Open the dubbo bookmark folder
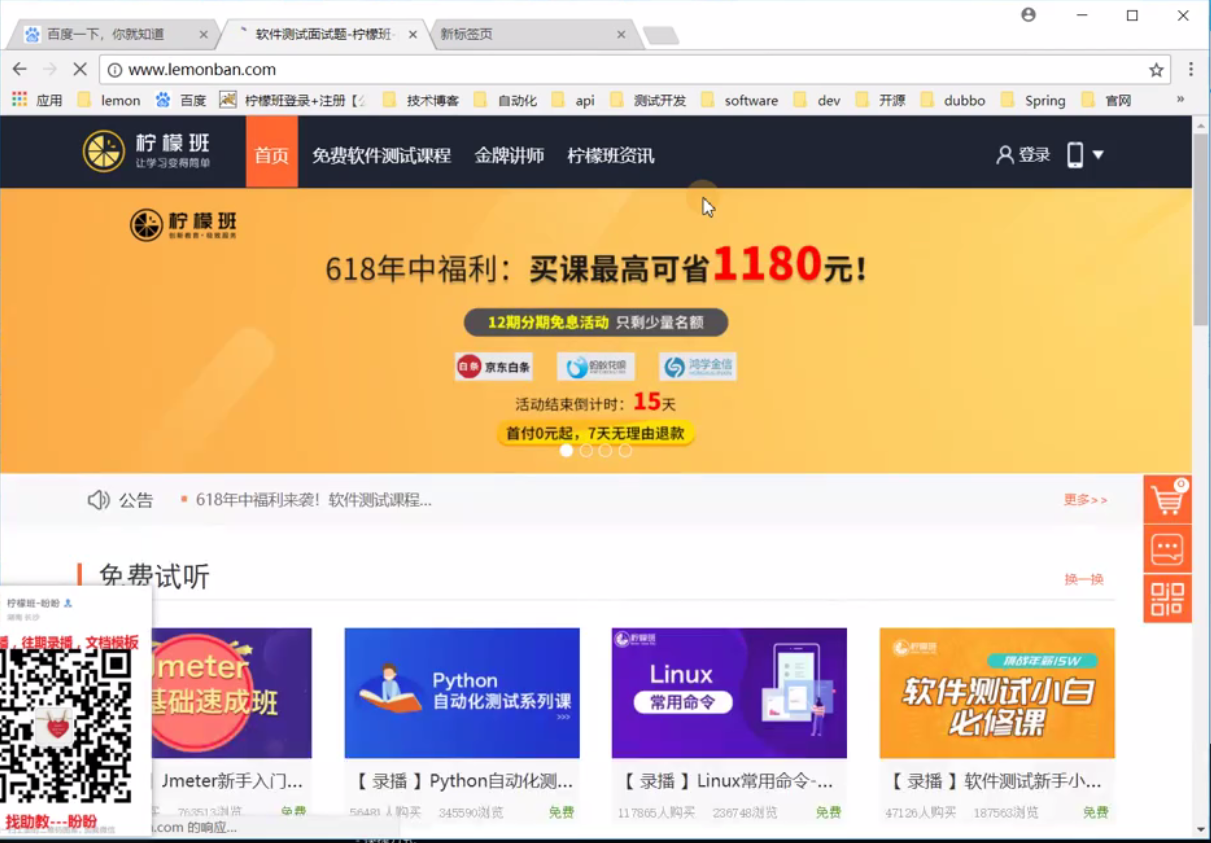Screen dimensions: 1211x843 tap(953, 100)
